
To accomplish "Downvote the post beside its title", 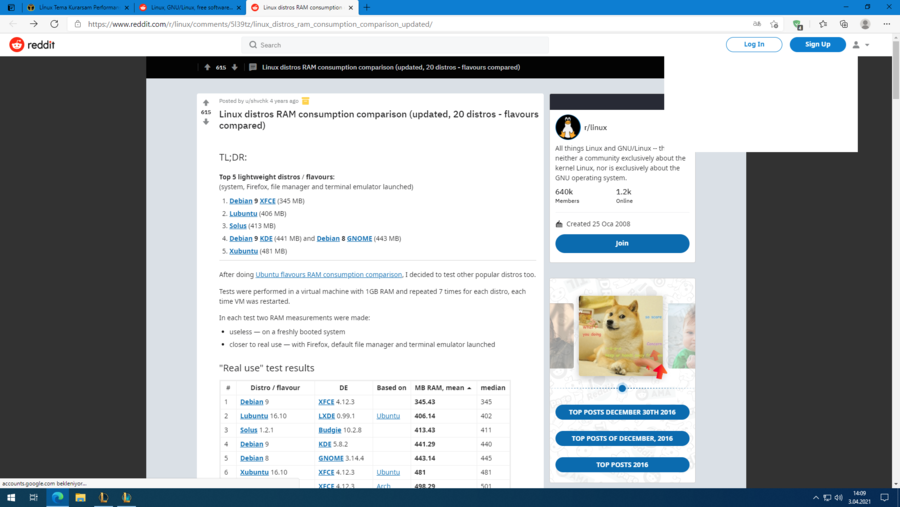I will [x=205, y=122].
